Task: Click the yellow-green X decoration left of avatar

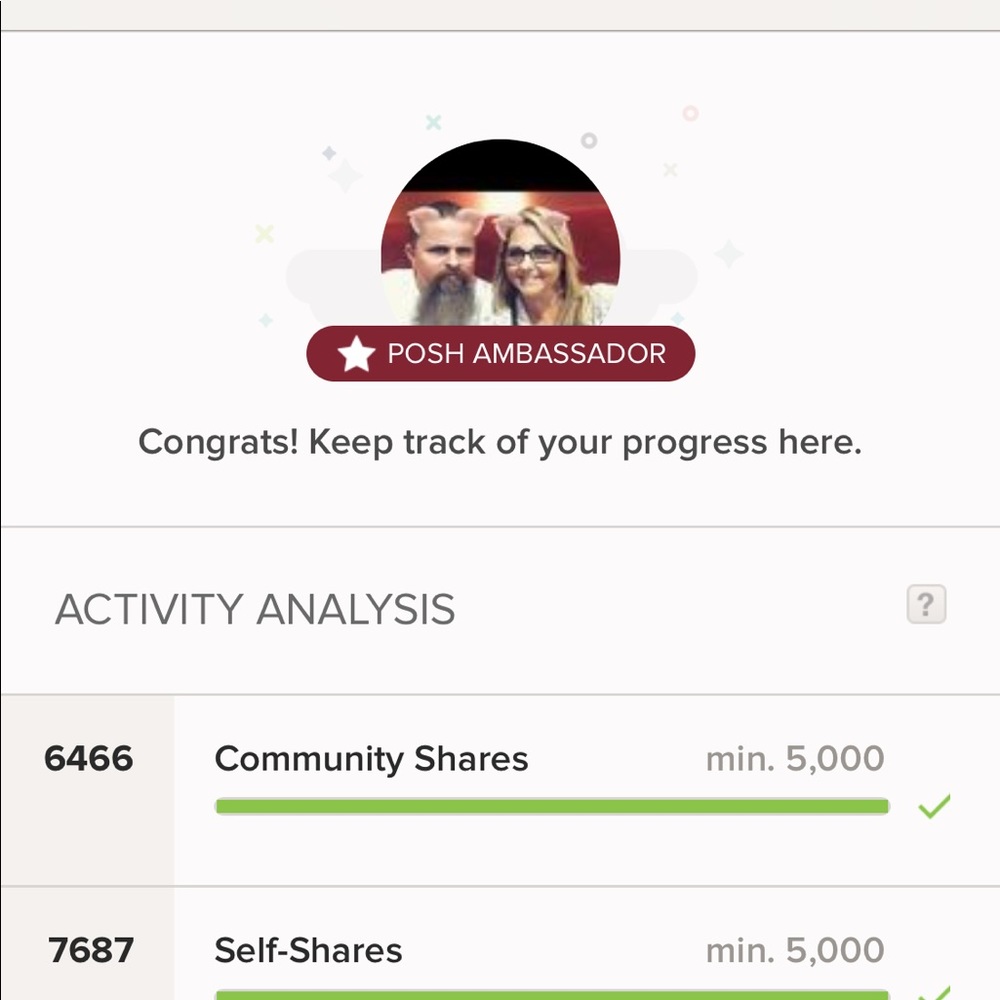Action: (264, 233)
